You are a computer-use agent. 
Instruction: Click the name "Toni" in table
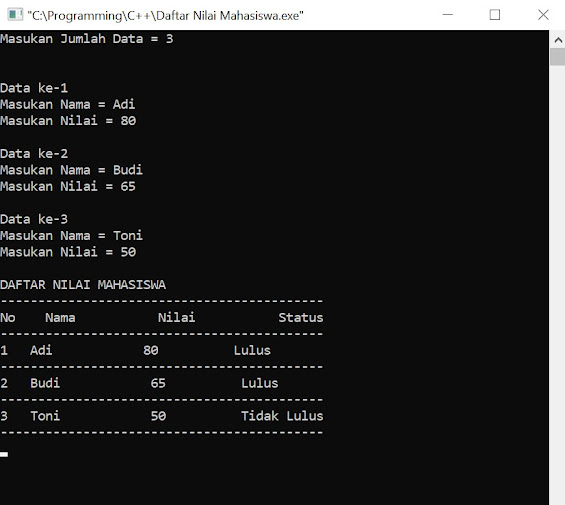[x=45, y=416]
